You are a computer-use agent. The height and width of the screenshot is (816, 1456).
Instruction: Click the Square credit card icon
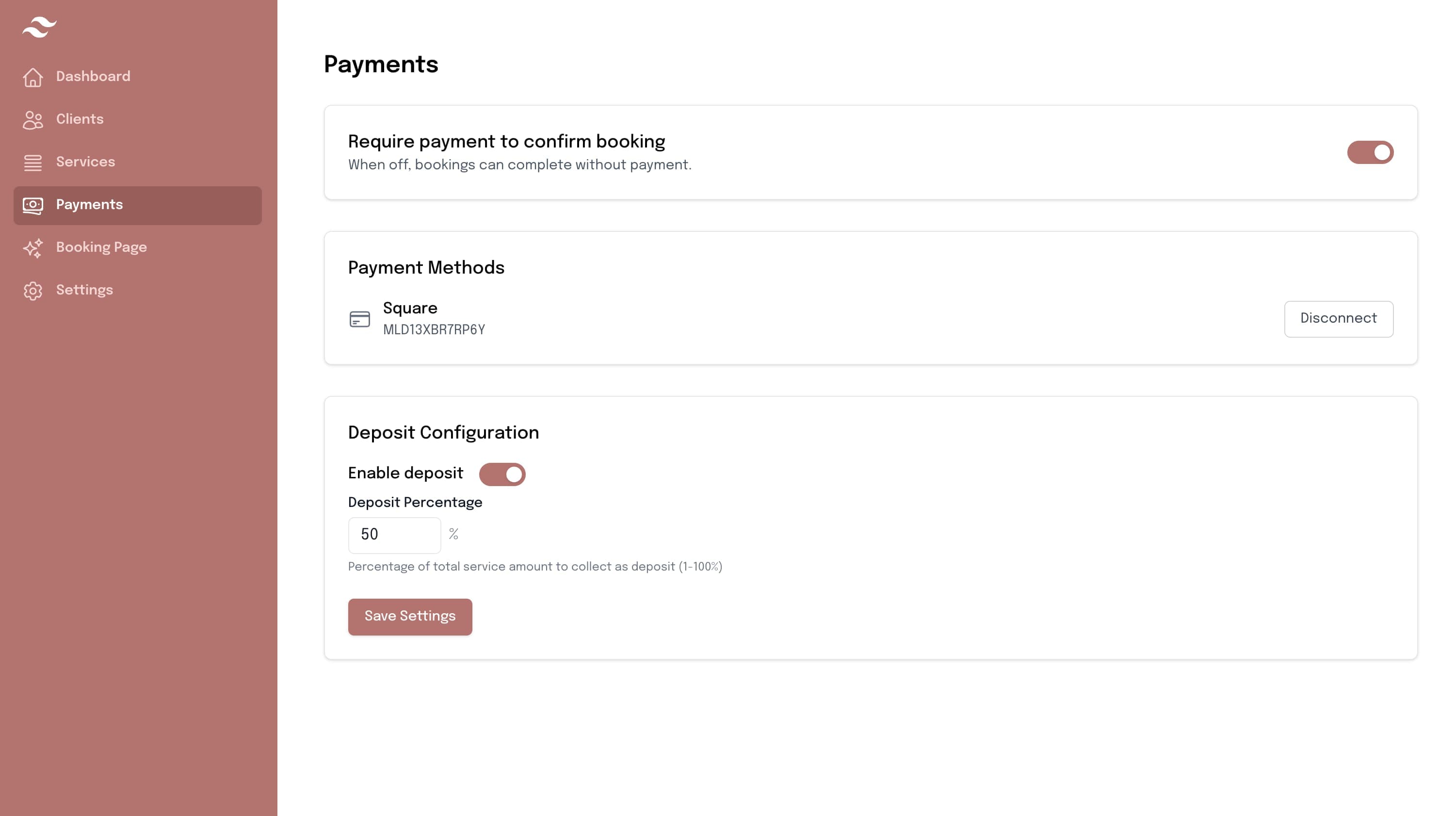point(359,320)
